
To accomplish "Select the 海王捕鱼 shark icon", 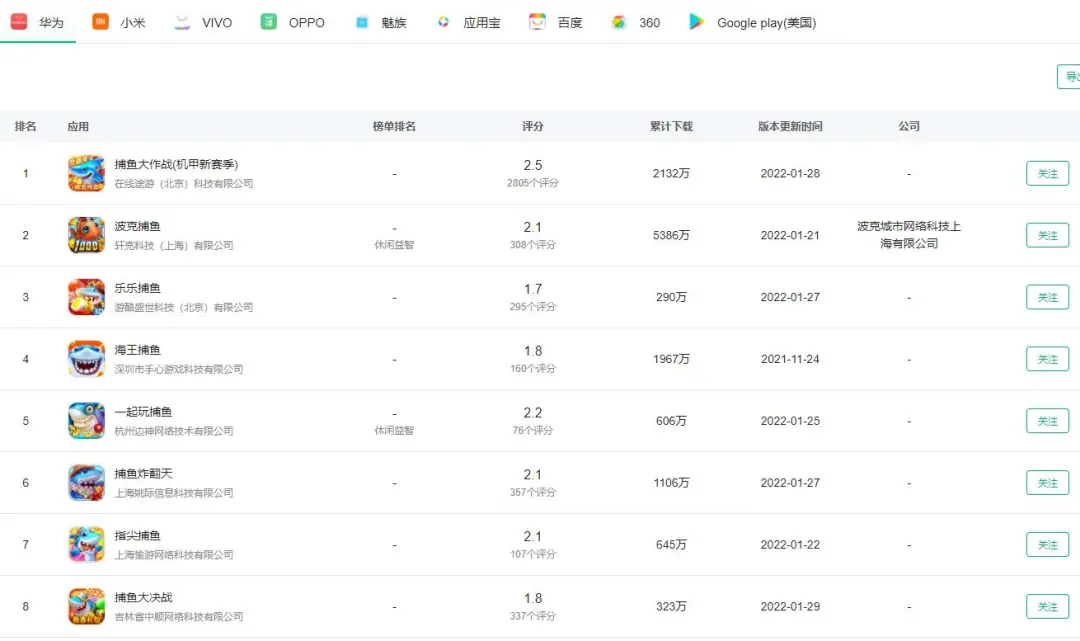I will tap(86, 359).
